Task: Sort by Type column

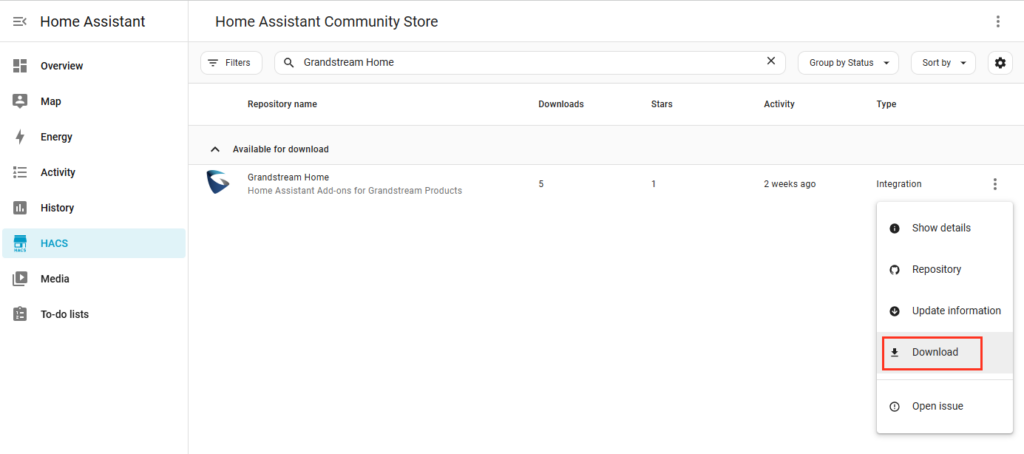Action: (886, 104)
